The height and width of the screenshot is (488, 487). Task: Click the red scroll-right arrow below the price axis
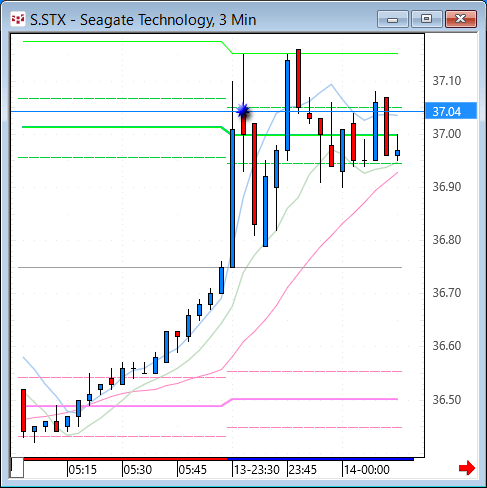pyautogui.click(x=467, y=468)
